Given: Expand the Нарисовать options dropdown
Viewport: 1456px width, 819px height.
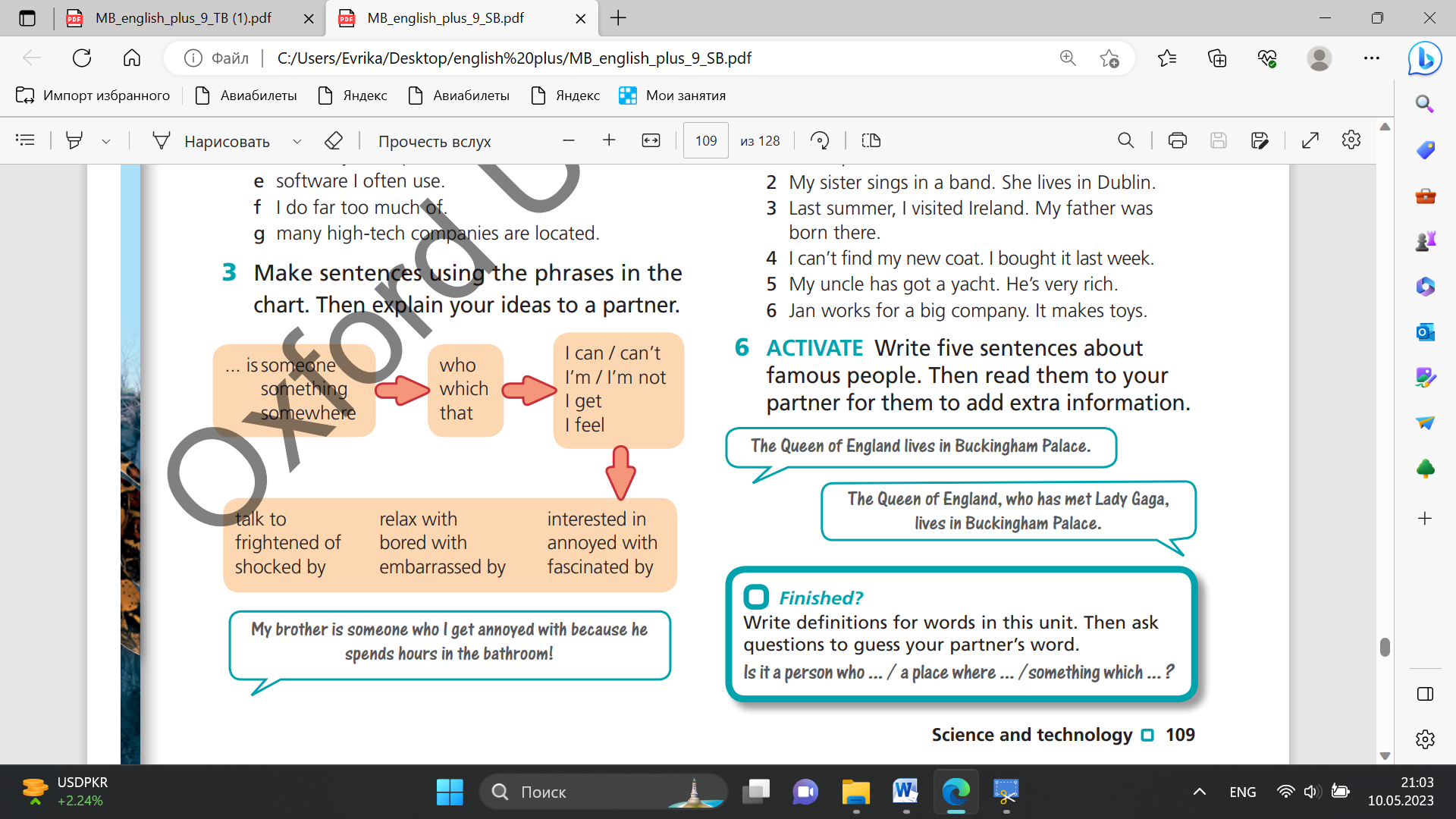Looking at the screenshot, I should click(x=297, y=141).
